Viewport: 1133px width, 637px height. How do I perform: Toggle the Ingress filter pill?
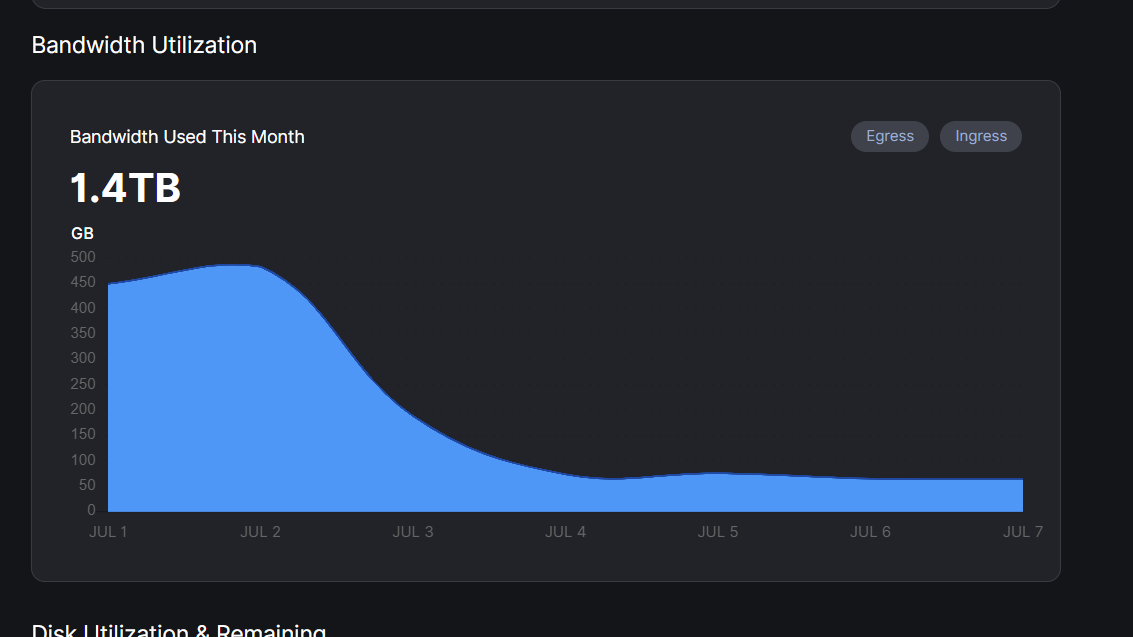tap(980, 136)
